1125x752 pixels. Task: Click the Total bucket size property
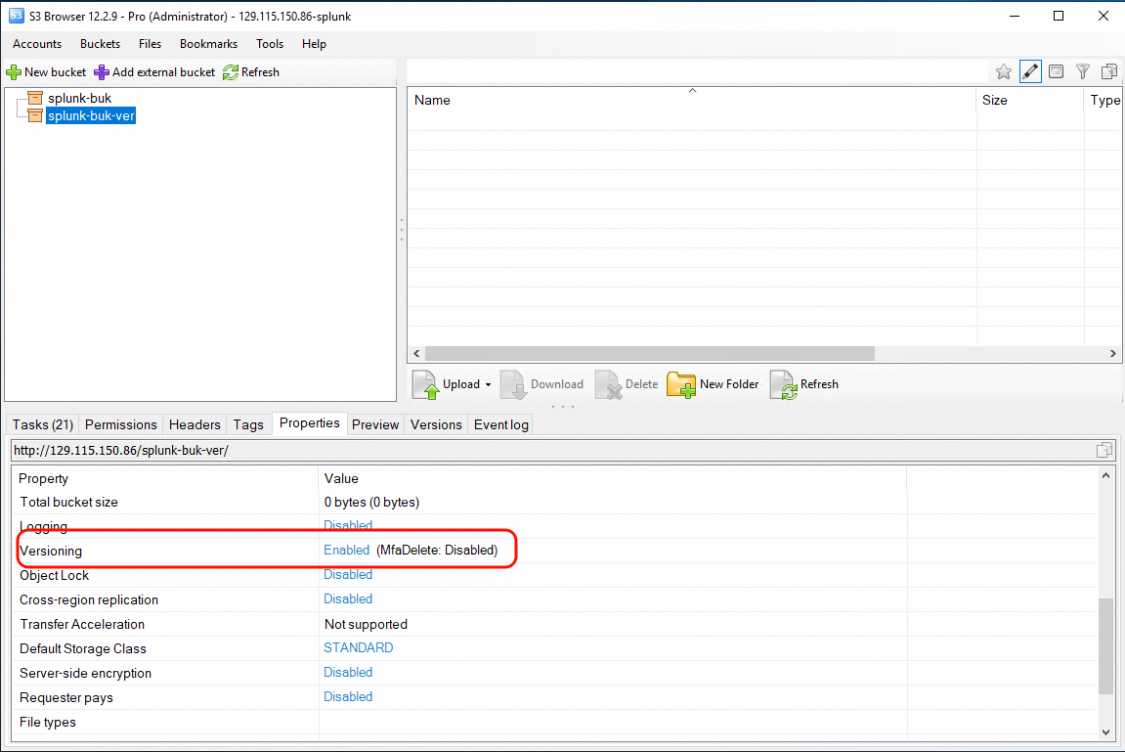pos(69,502)
